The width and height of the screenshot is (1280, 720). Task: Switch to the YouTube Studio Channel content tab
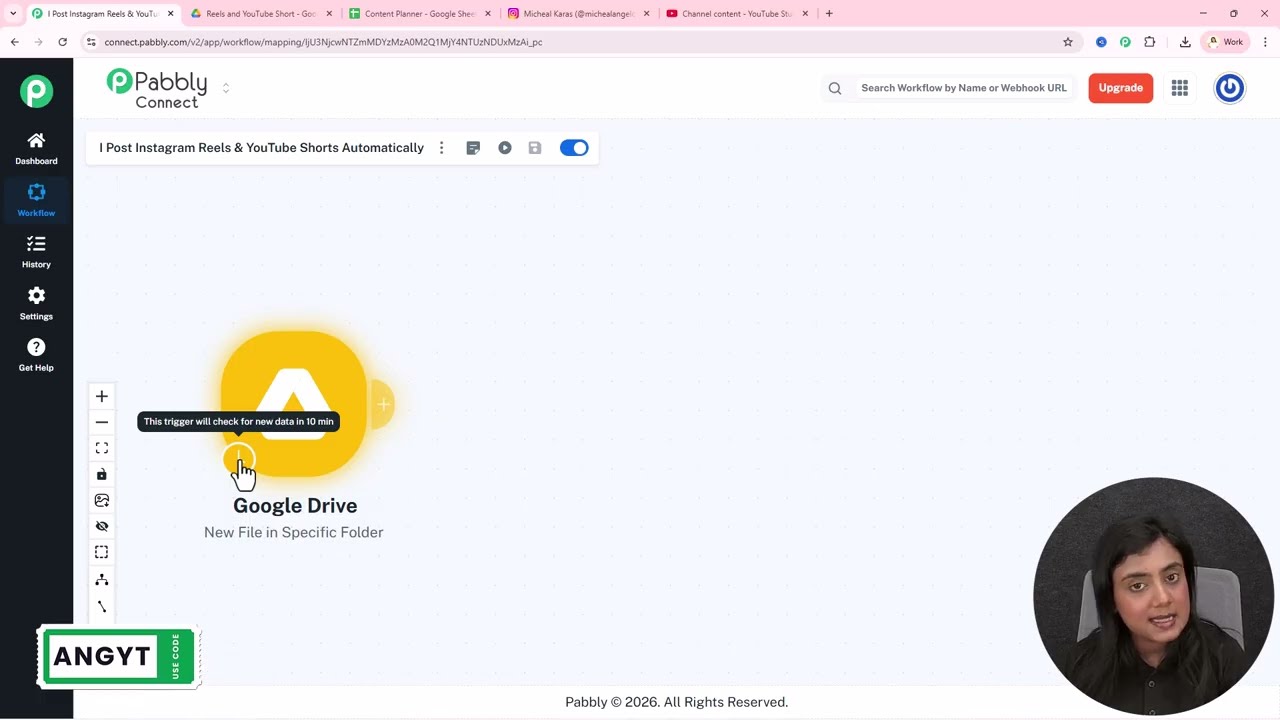click(737, 14)
